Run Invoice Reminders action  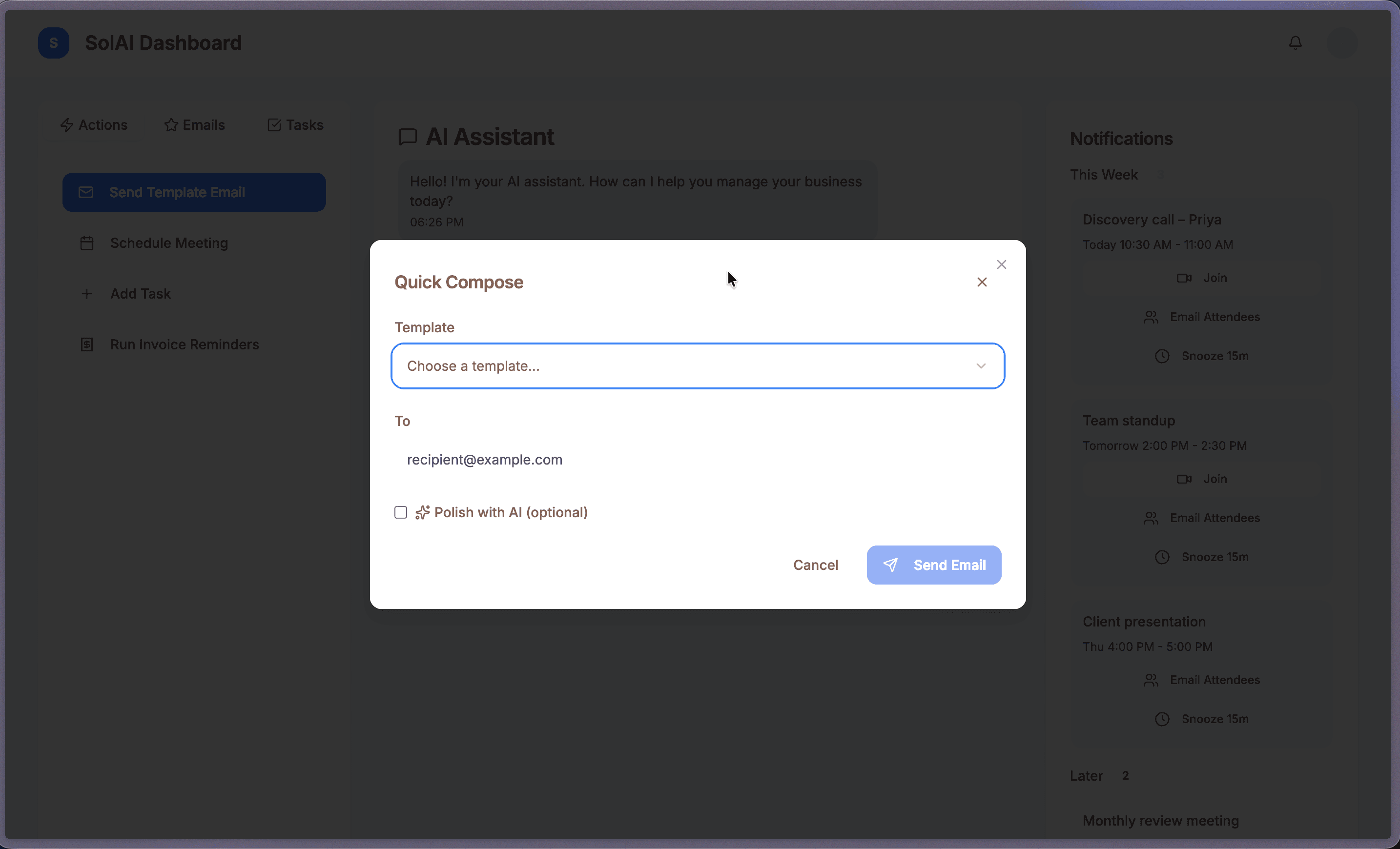(x=194, y=344)
